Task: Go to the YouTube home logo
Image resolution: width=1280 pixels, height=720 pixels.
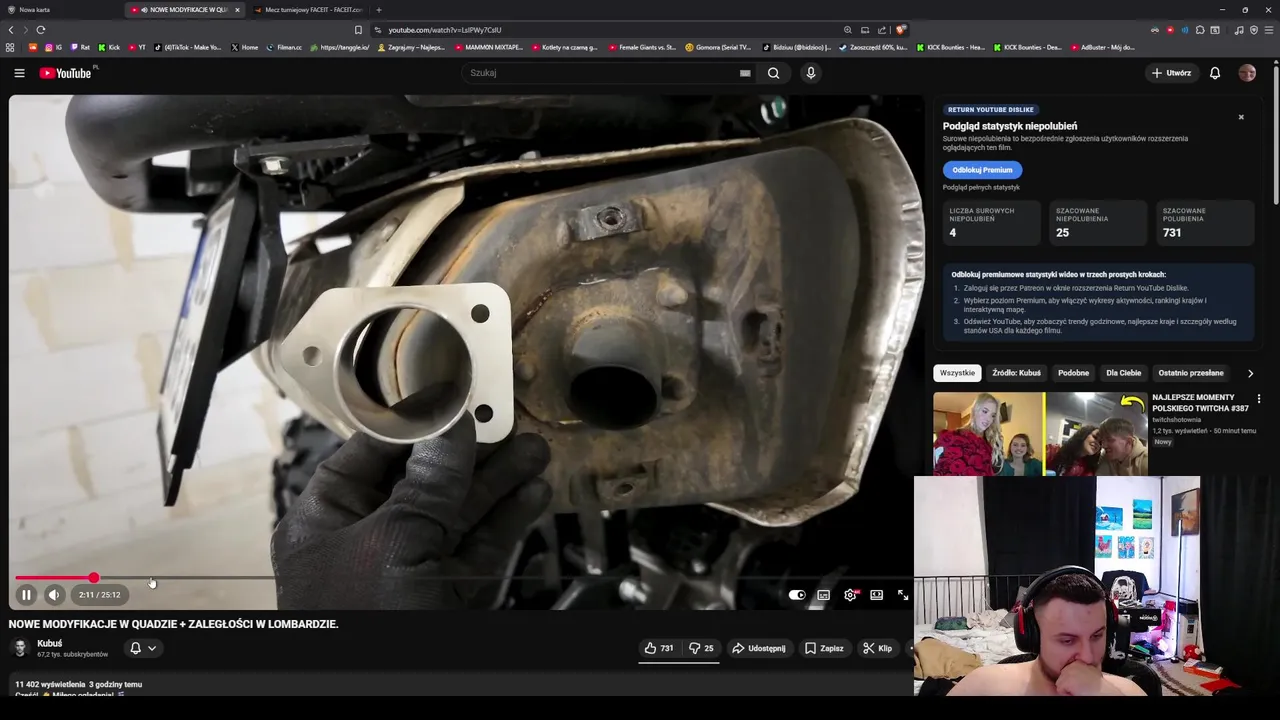Action: click(66, 73)
